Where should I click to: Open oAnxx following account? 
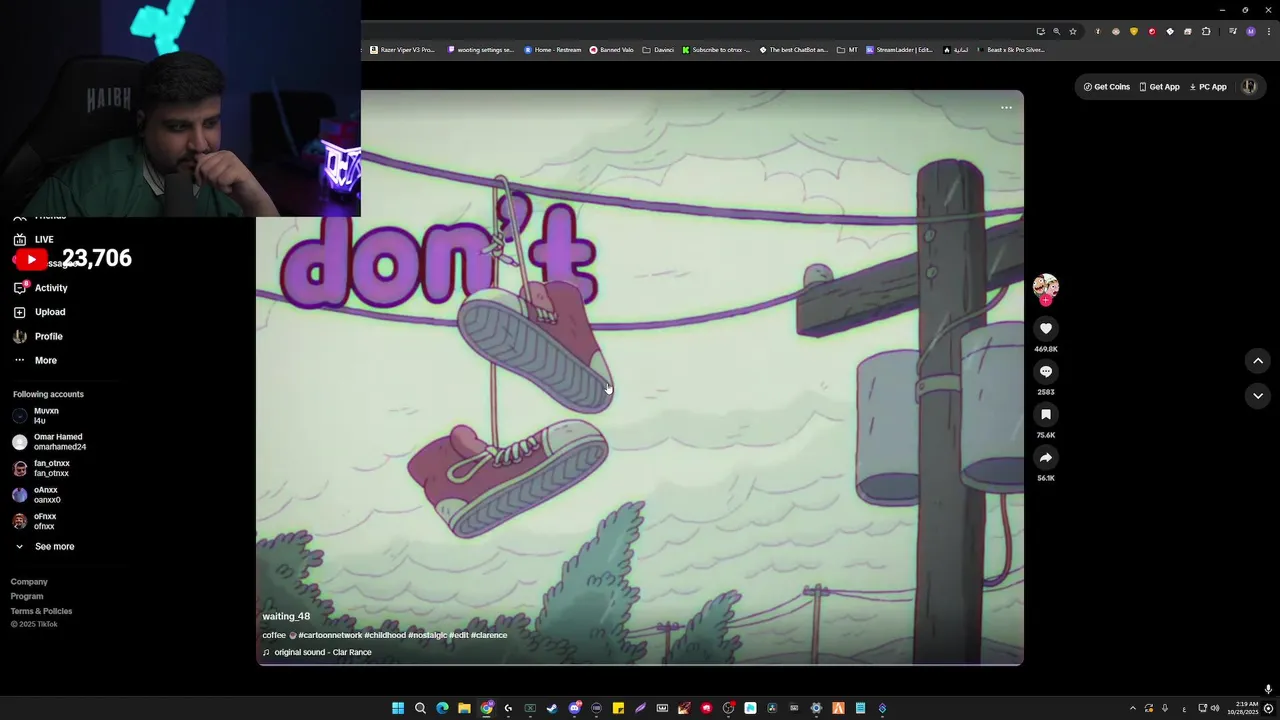pos(37,495)
